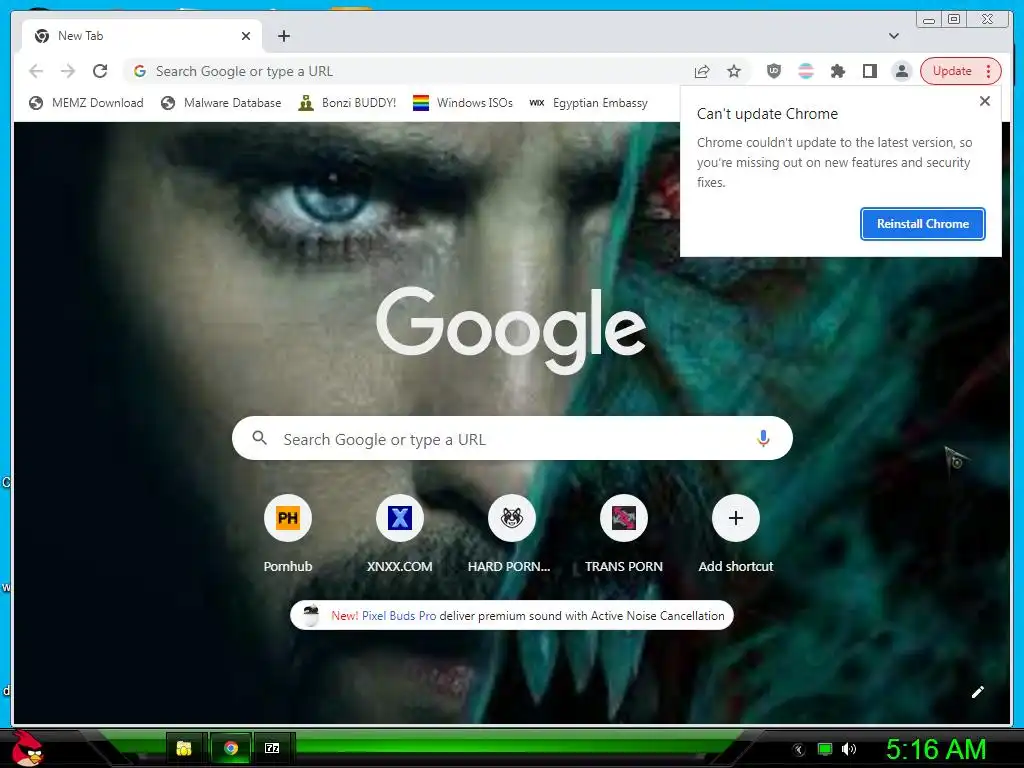
Task: Open the Angry Bird start button
Action: point(27,748)
